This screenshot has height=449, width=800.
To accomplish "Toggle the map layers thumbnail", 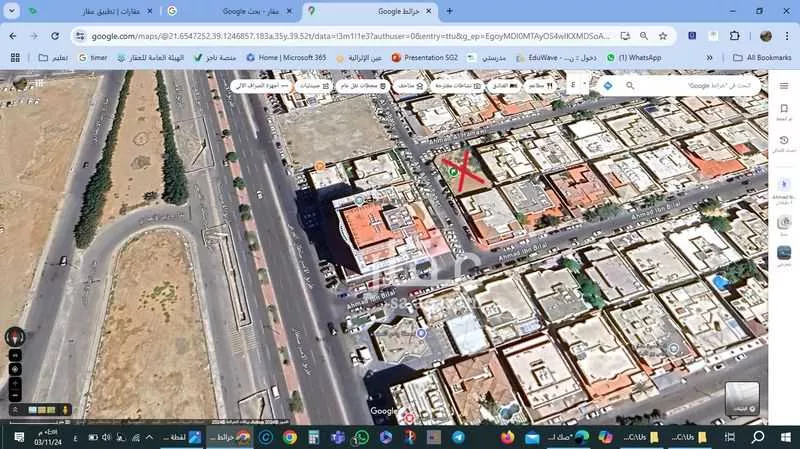I will (x=741, y=397).
